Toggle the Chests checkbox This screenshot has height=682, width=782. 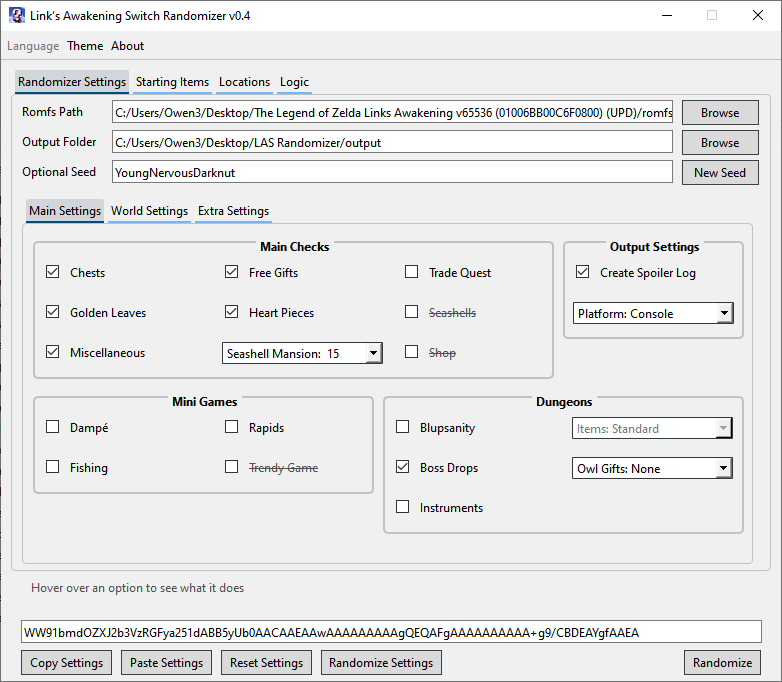[x=52, y=272]
